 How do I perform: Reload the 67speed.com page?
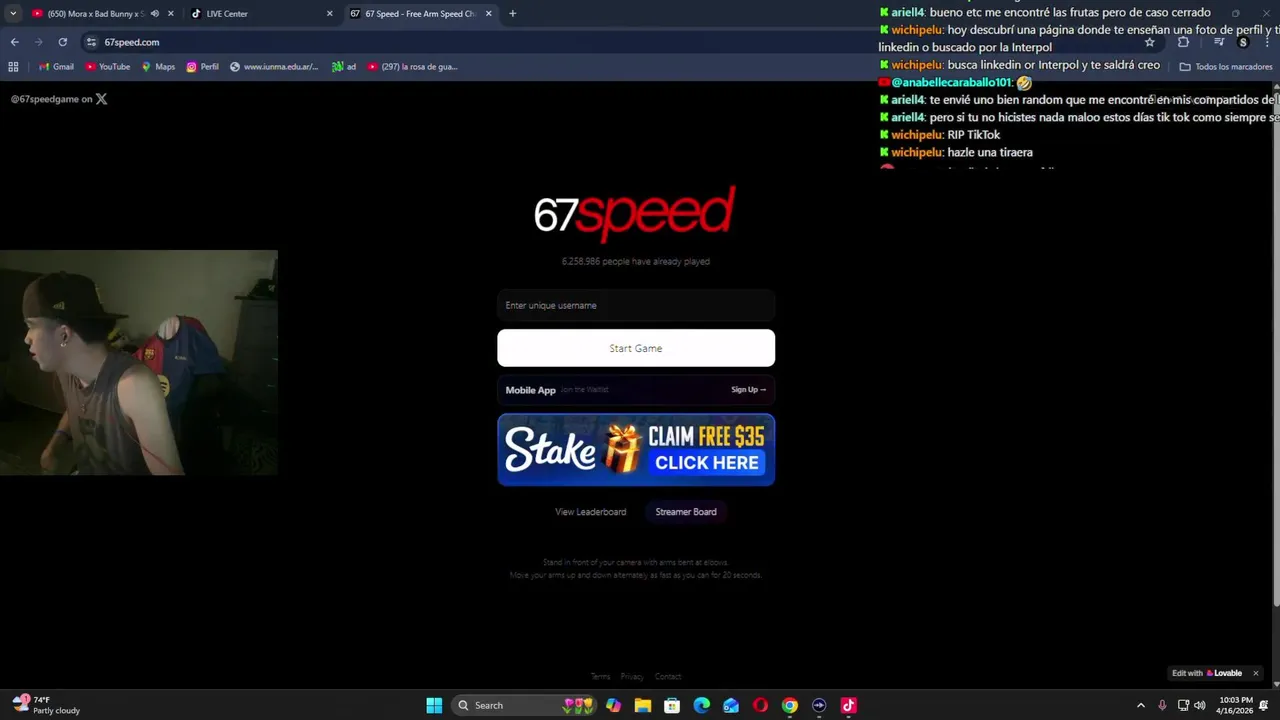[x=62, y=42]
